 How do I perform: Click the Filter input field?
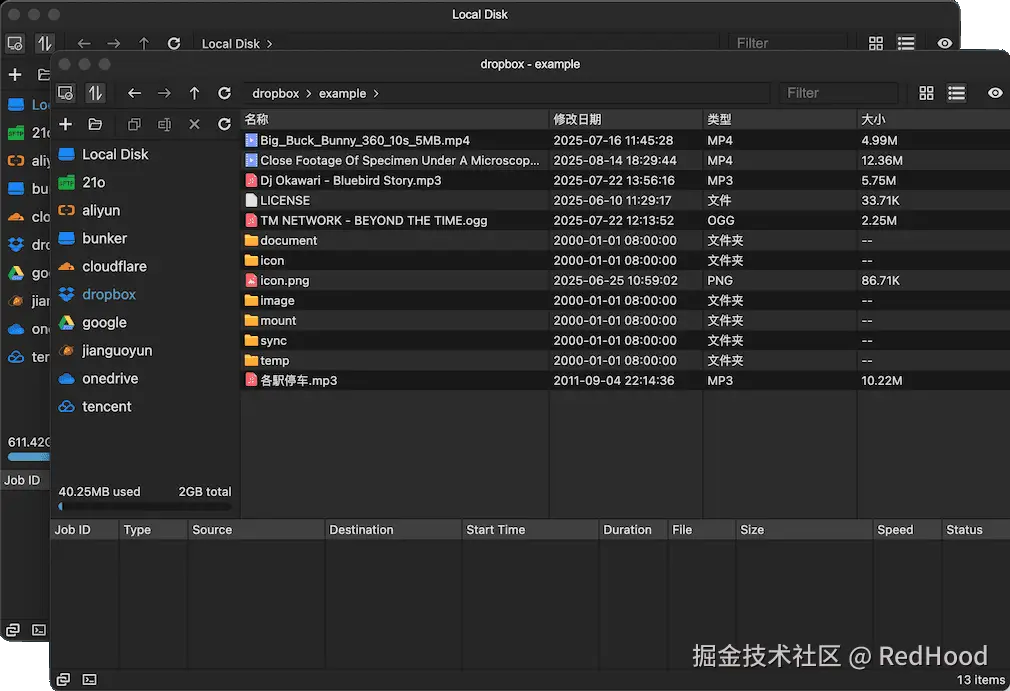point(838,92)
